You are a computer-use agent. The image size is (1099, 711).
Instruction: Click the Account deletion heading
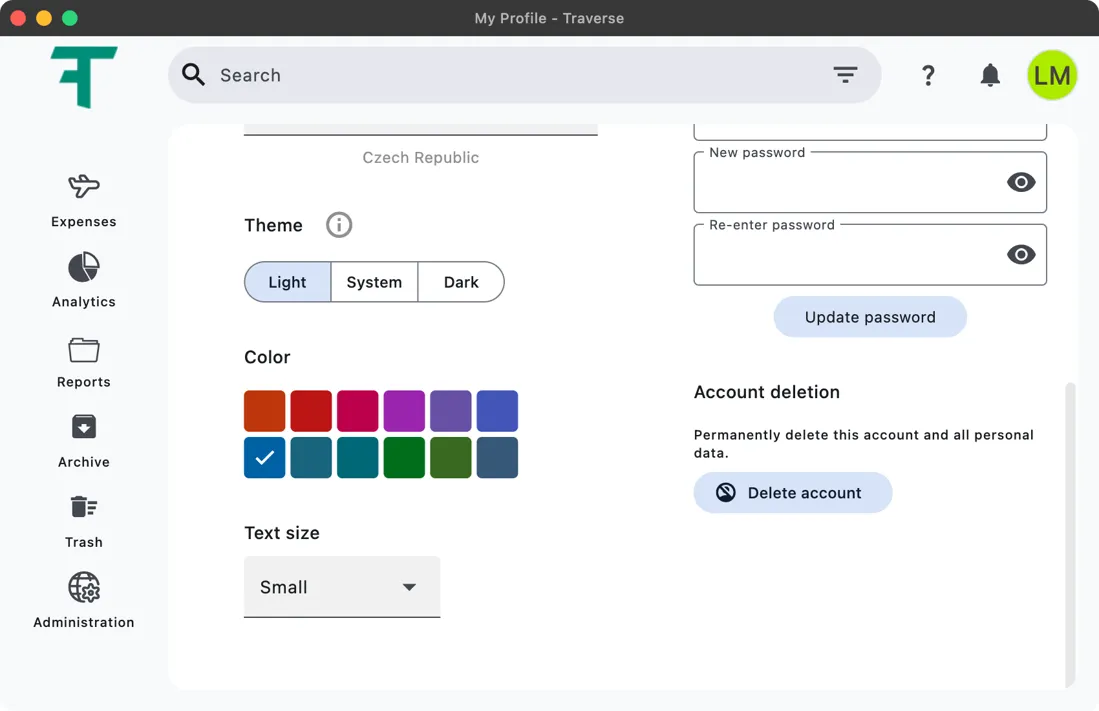767,392
